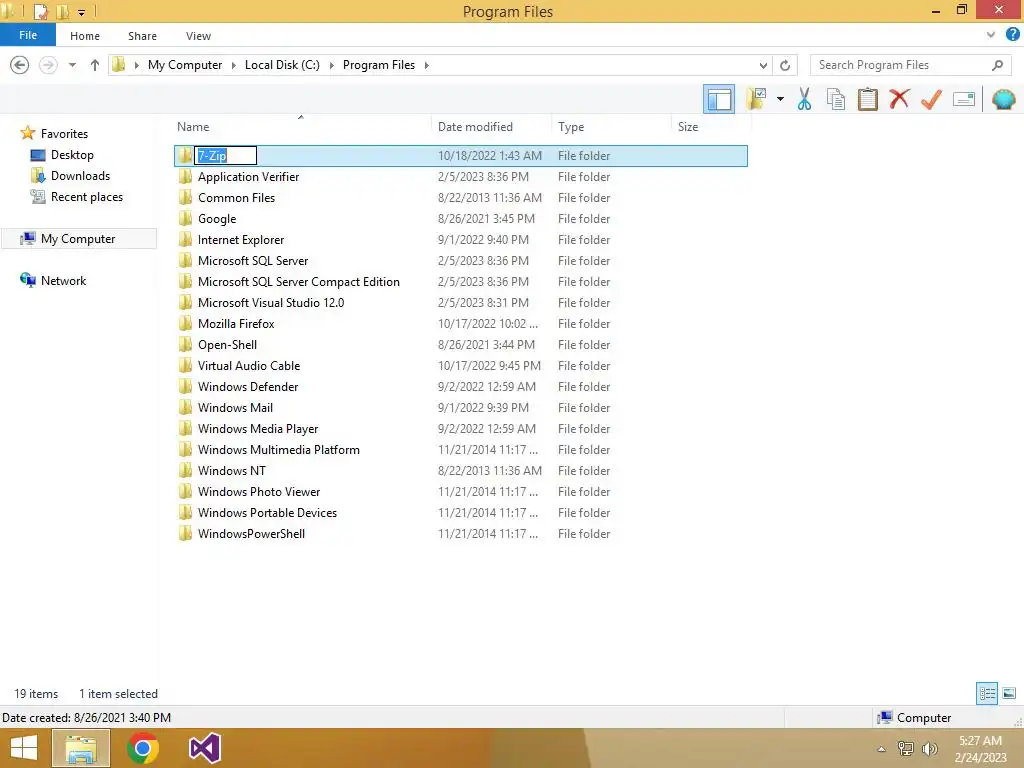Switch to Details view in status bar
The image size is (1024, 768).
[987, 693]
